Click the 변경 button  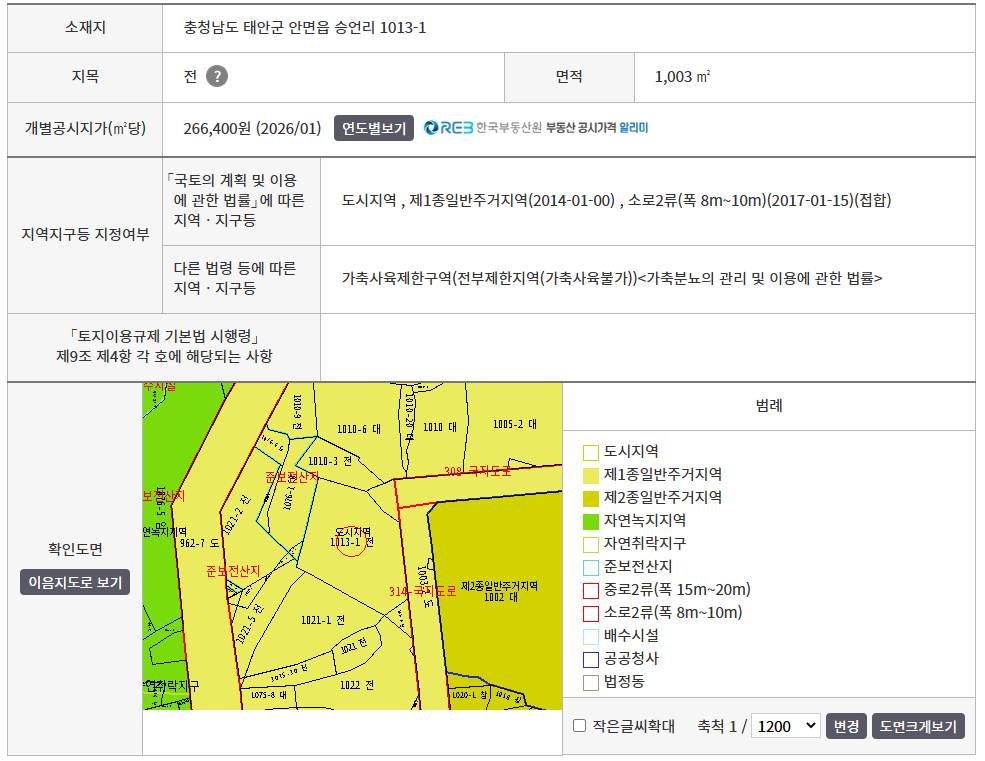point(846,726)
